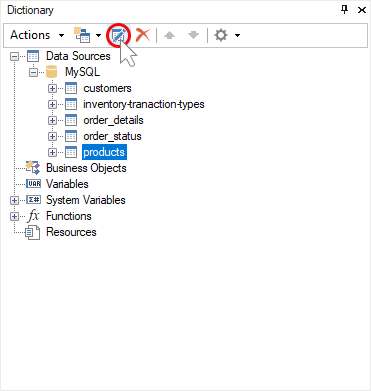The width and height of the screenshot is (371, 391).
Task: Select the inventory-tranaction-types table
Action: tap(144, 104)
